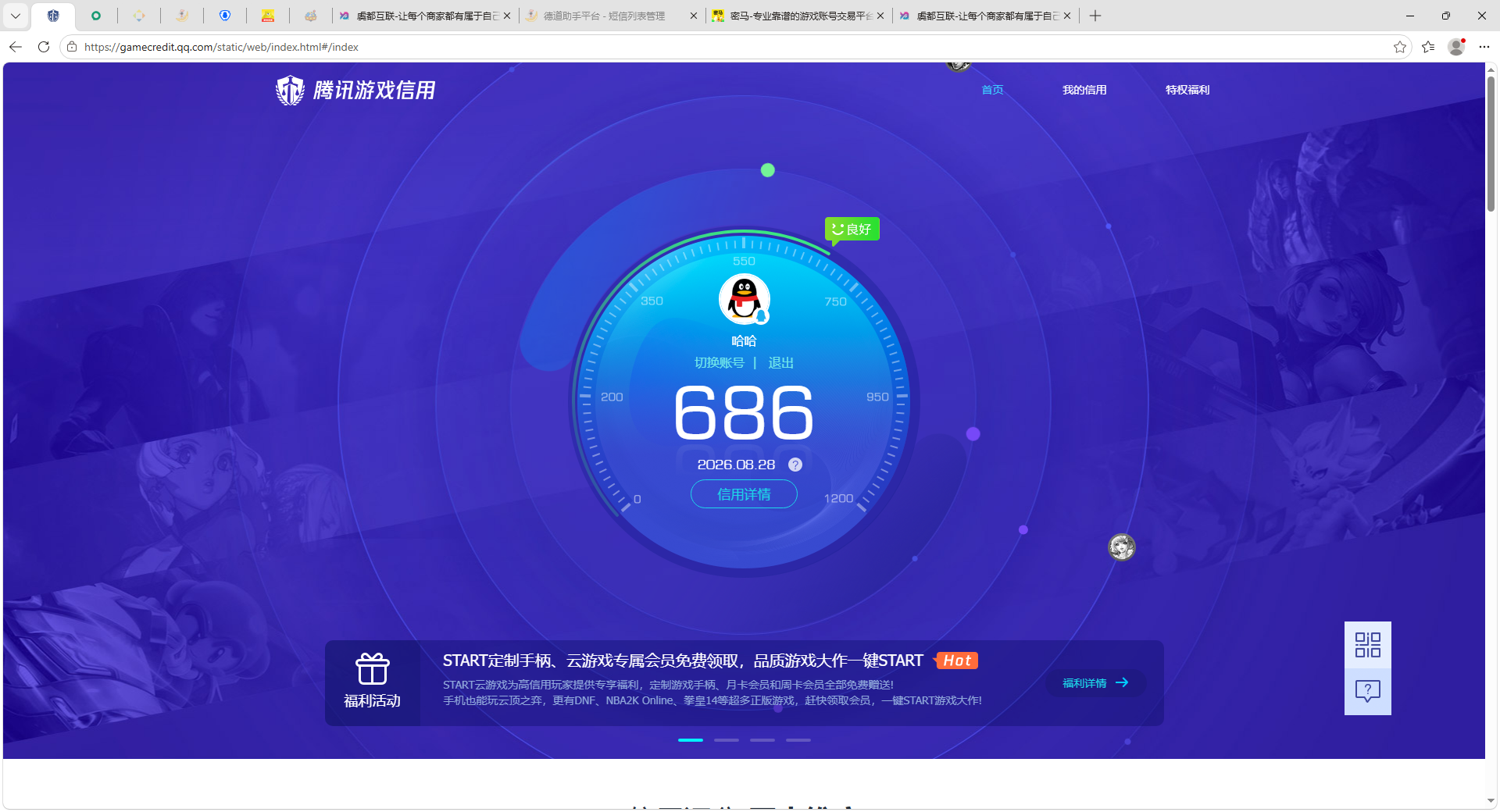This screenshot has height=812, width=1500.
Task: Focus the address bar URL field
Action: (x=734, y=47)
